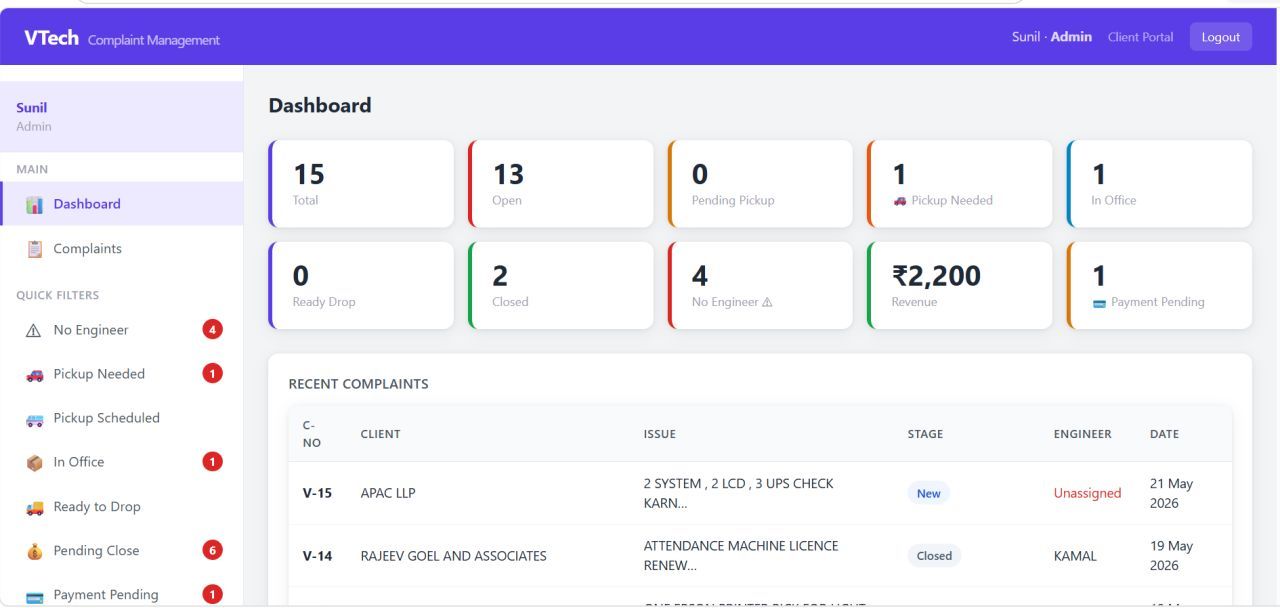1280x608 pixels.
Task: Click the Sunil Admin profile block in sidebar
Action: pos(121,116)
